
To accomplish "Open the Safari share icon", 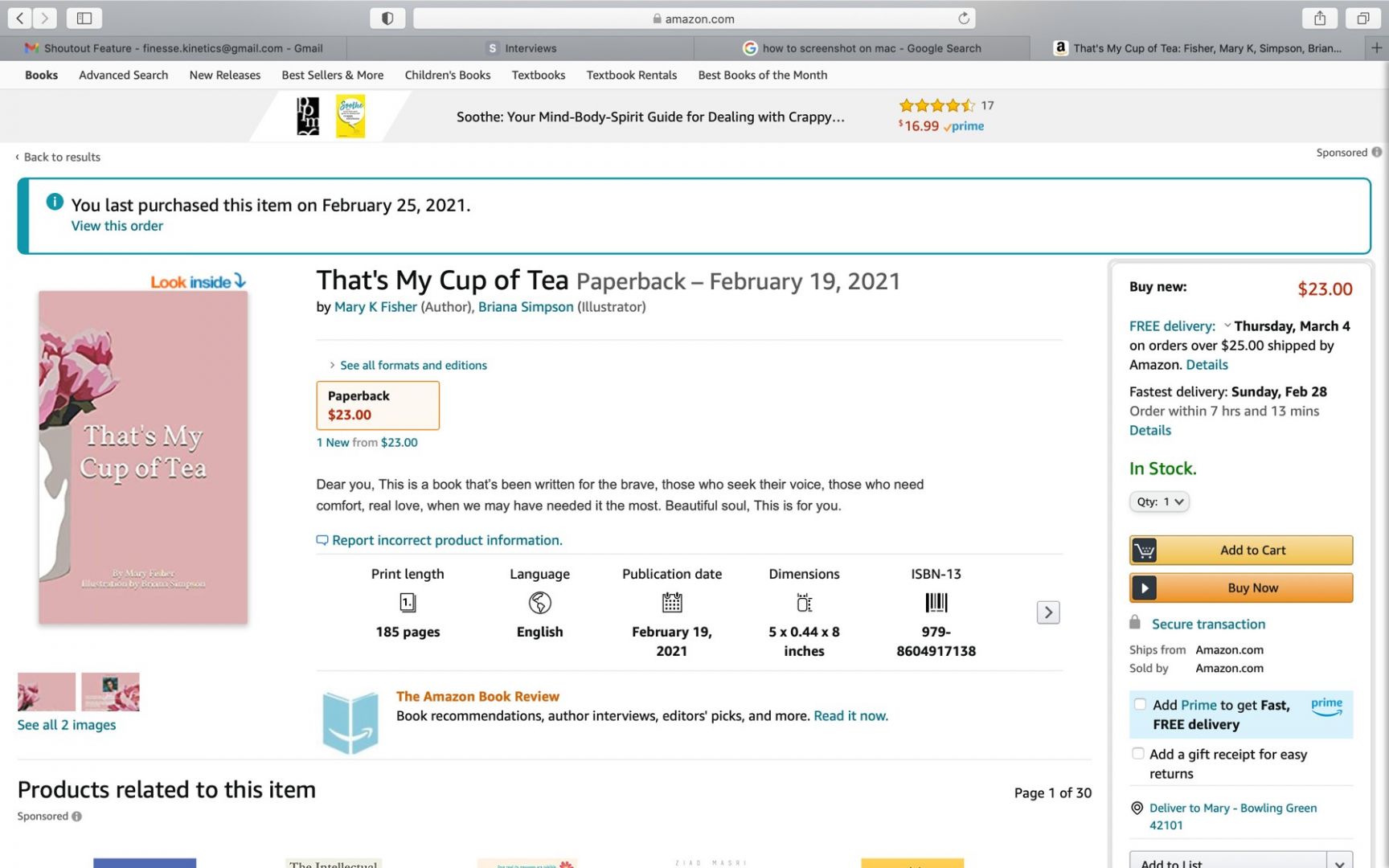I will pos(1320,18).
